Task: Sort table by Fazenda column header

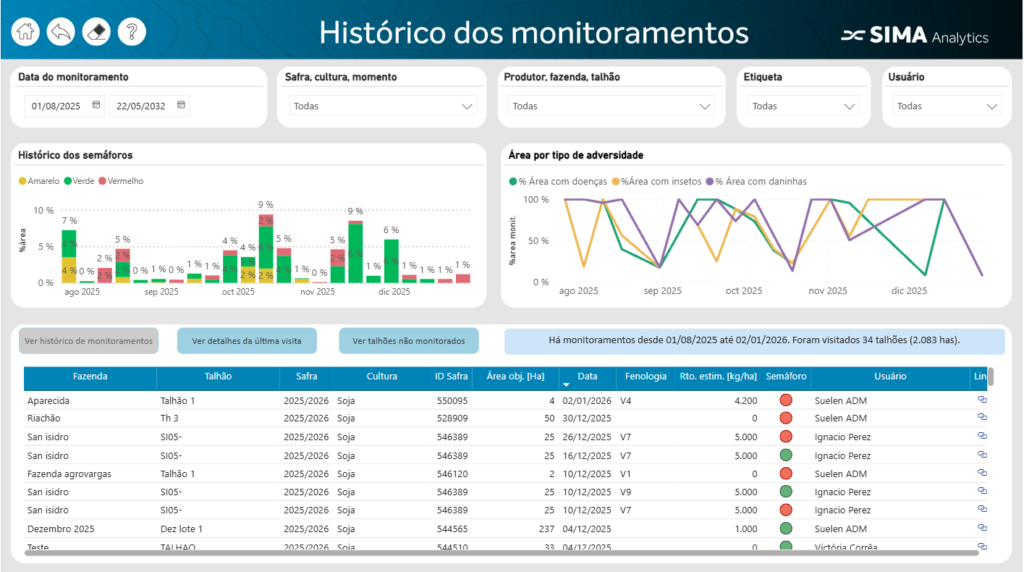Action: click(90, 377)
